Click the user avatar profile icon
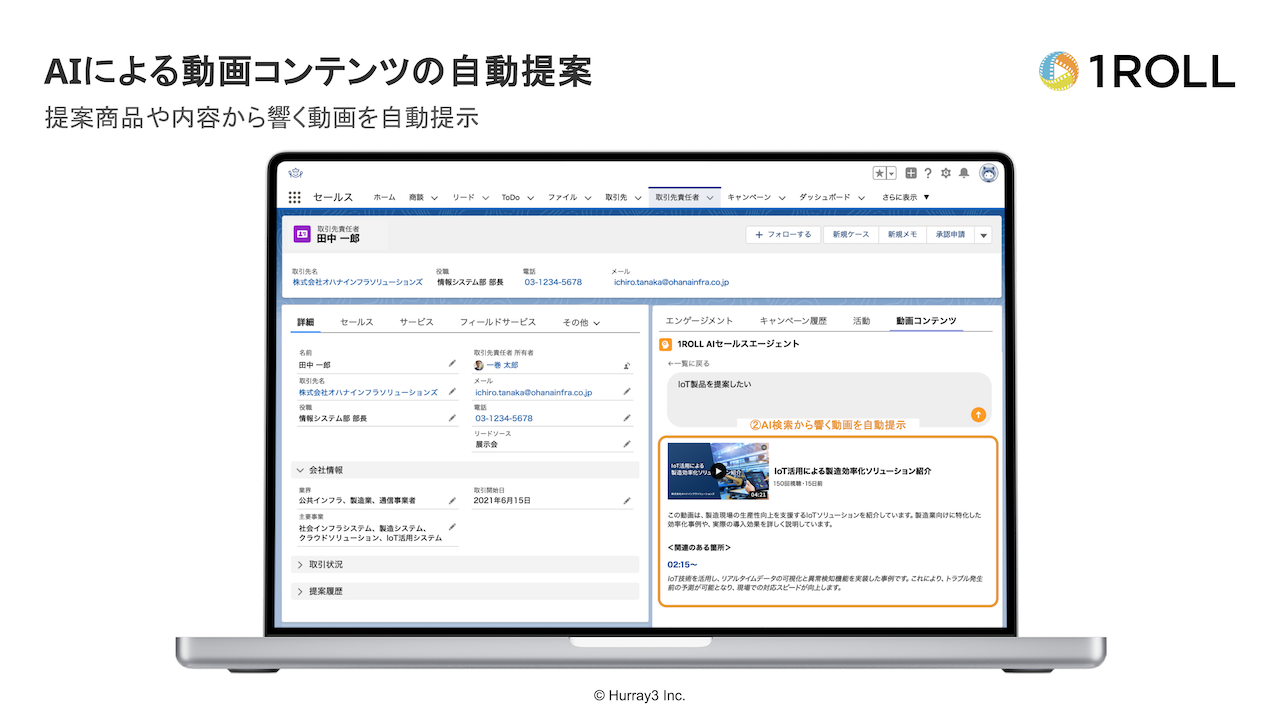Viewport: 1280px width, 720px height. (x=989, y=173)
